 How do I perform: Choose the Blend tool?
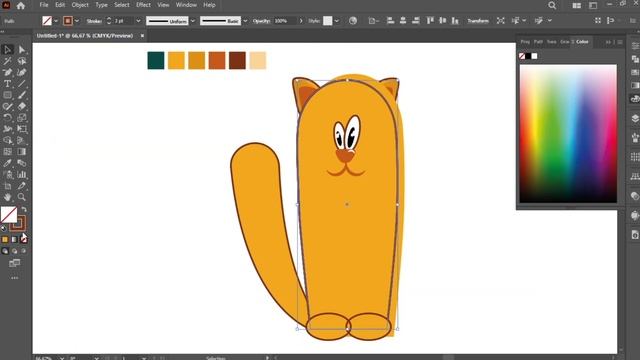pyautogui.click(x=22, y=163)
